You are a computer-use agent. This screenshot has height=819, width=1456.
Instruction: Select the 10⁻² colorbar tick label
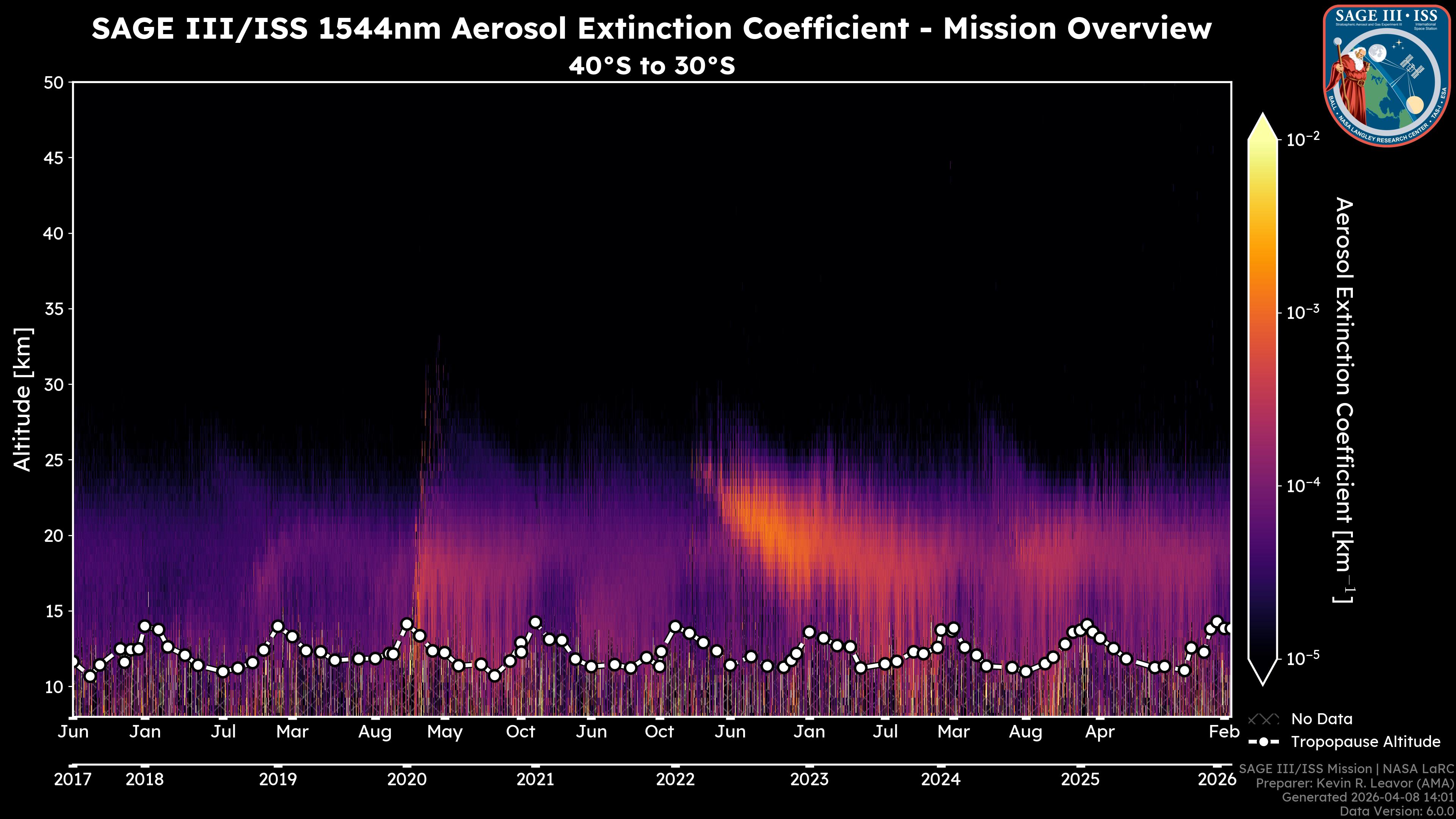(x=1304, y=139)
